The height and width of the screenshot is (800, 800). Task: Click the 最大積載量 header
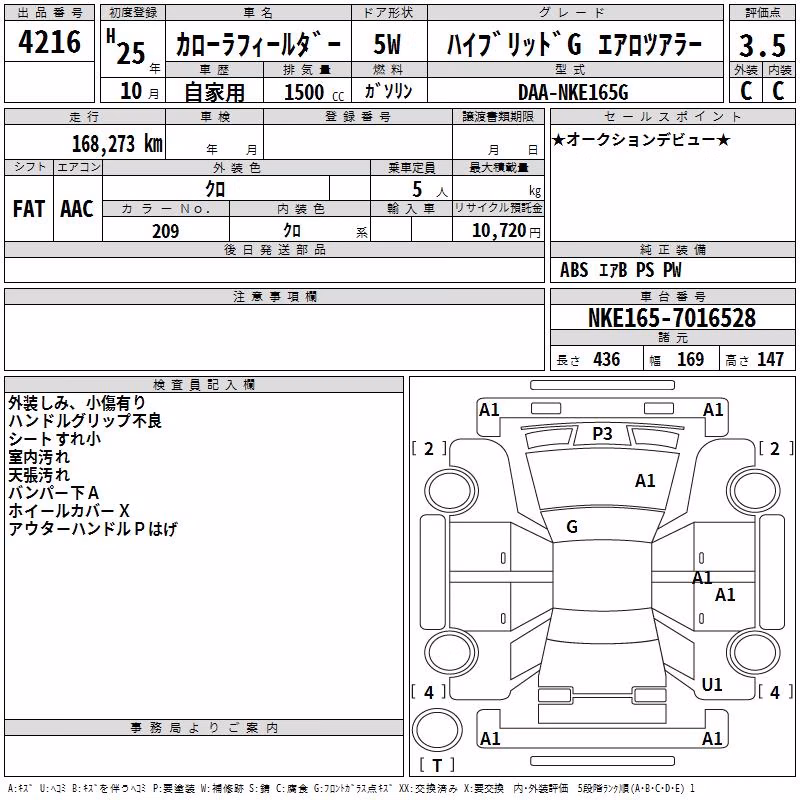click(x=498, y=167)
